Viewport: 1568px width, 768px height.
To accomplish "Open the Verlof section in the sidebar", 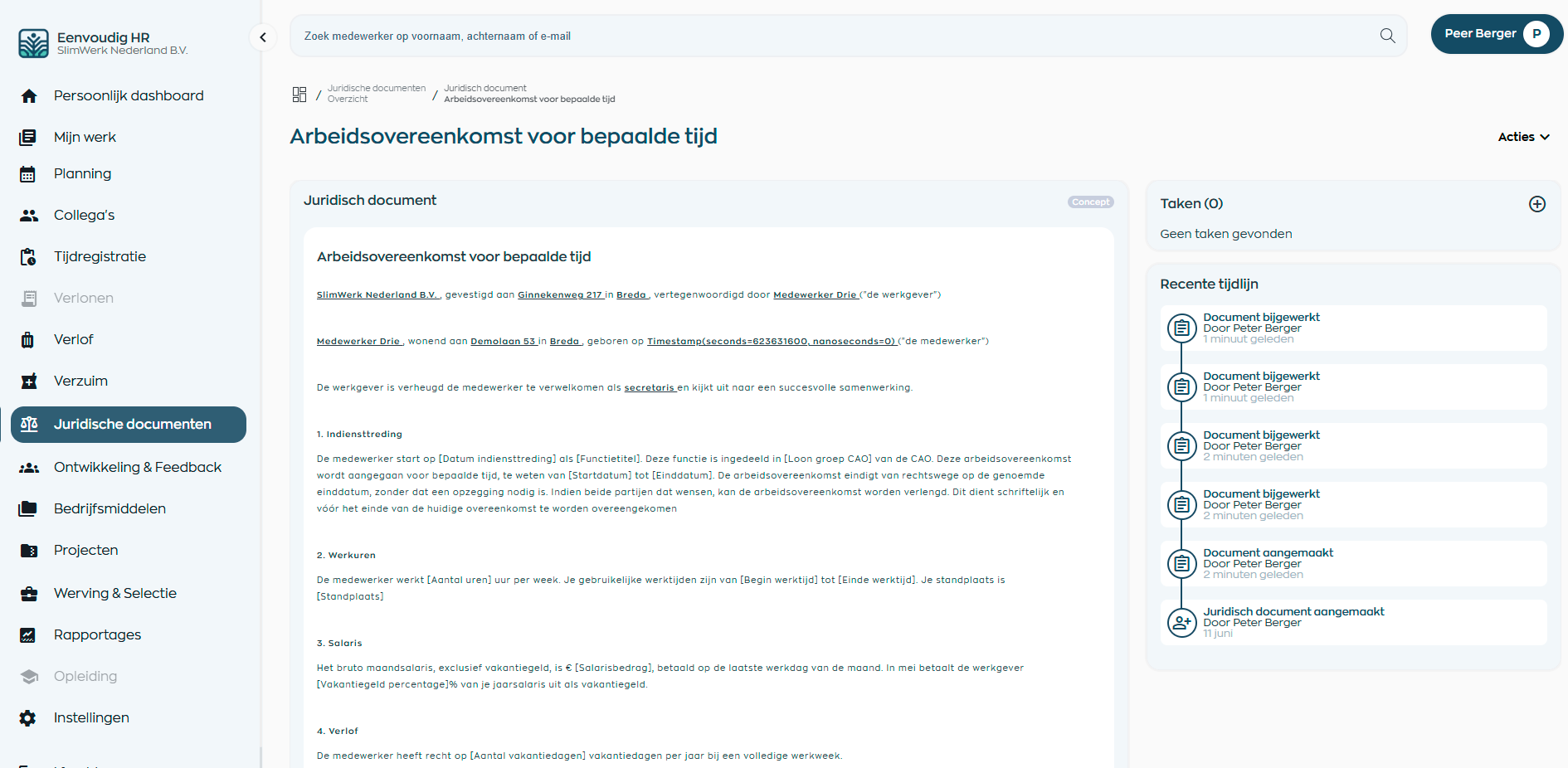I will click(x=74, y=339).
